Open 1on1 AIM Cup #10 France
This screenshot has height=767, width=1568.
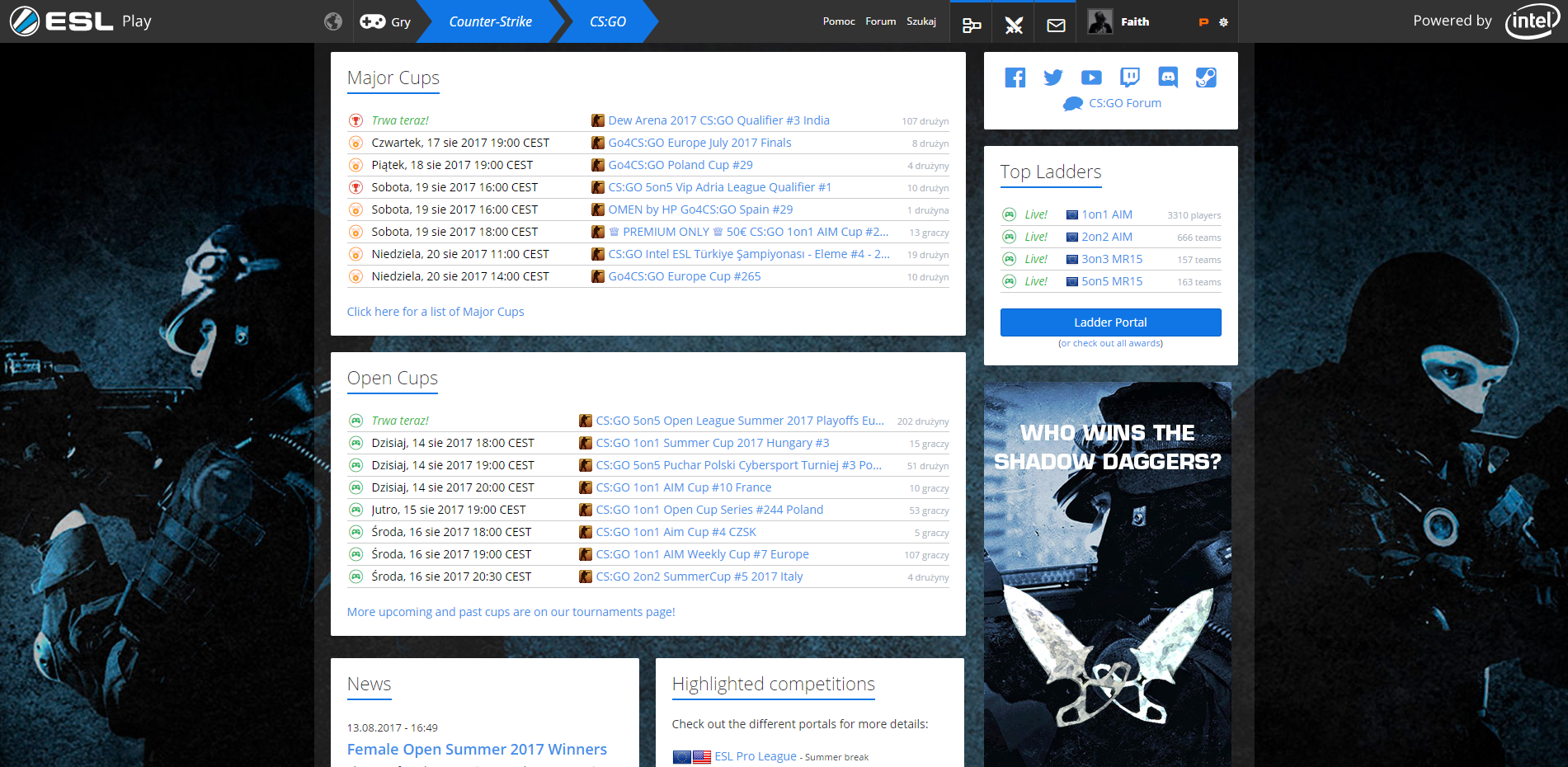pos(684,487)
